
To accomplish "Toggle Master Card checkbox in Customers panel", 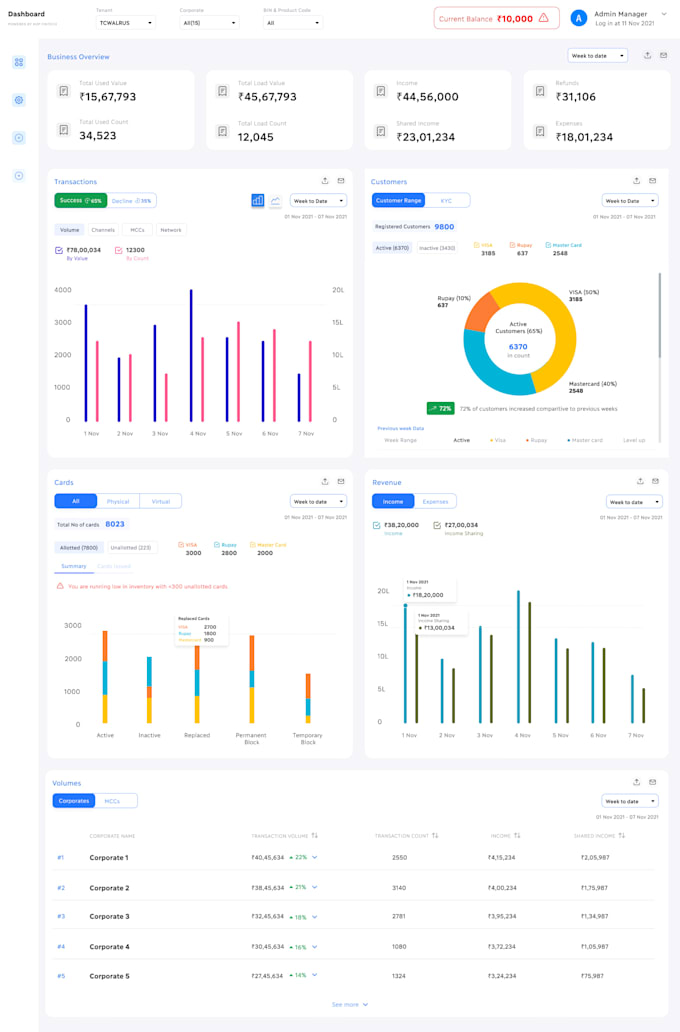I will [x=548, y=245].
